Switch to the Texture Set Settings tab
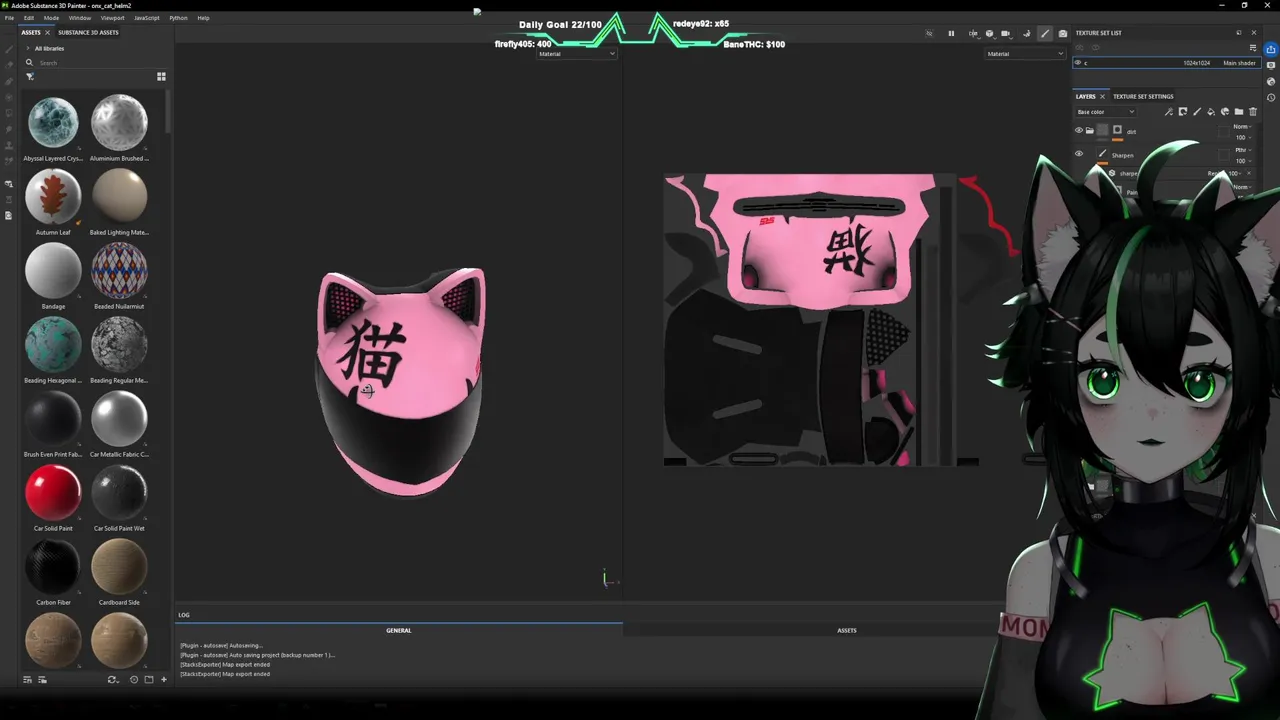Viewport: 1280px width, 720px height. [1143, 96]
